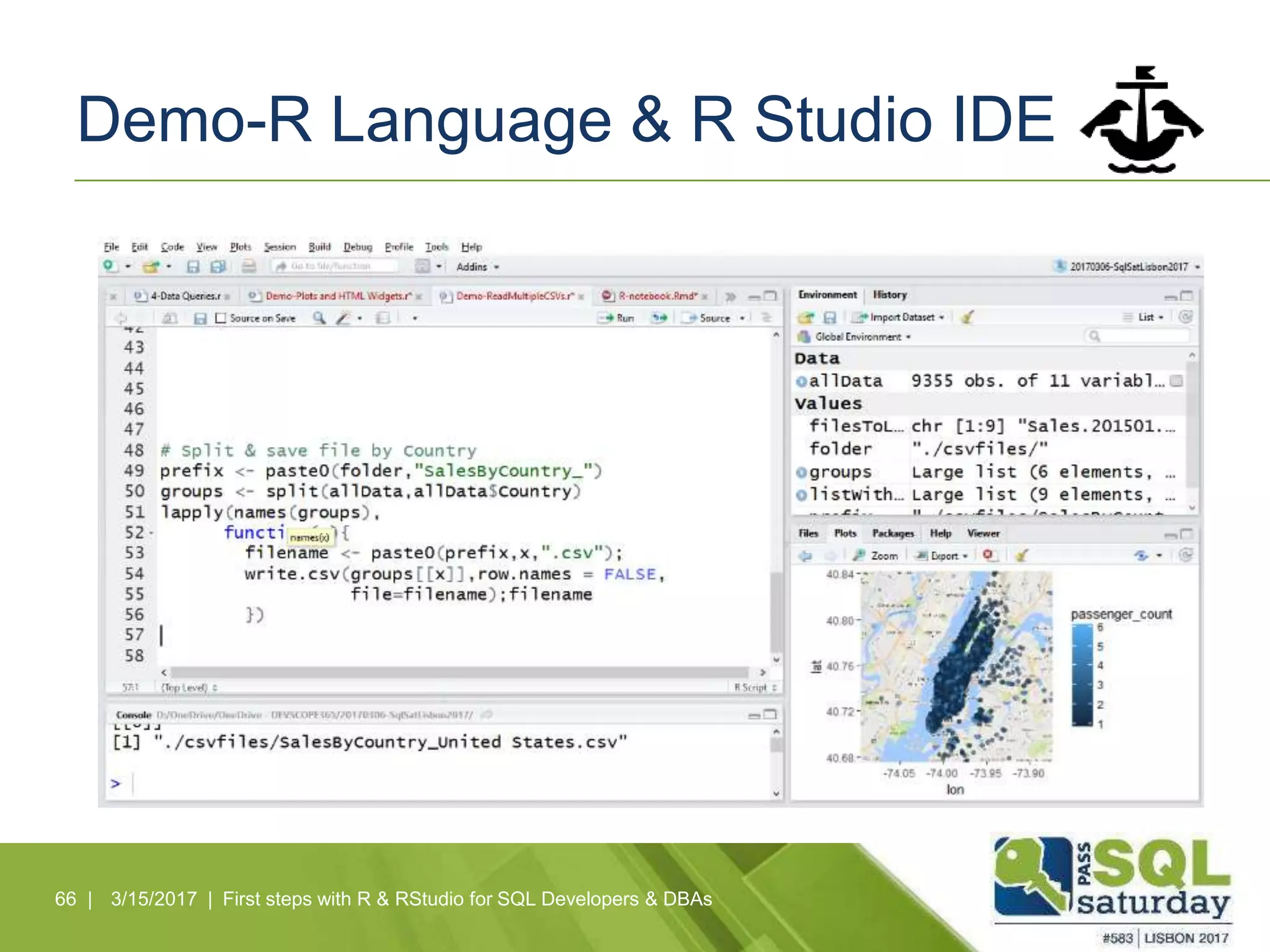Click view working directory arrow in Console
Image resolution: width=1270 pixels, height=952 pixels.
click(x=487, y=715)
